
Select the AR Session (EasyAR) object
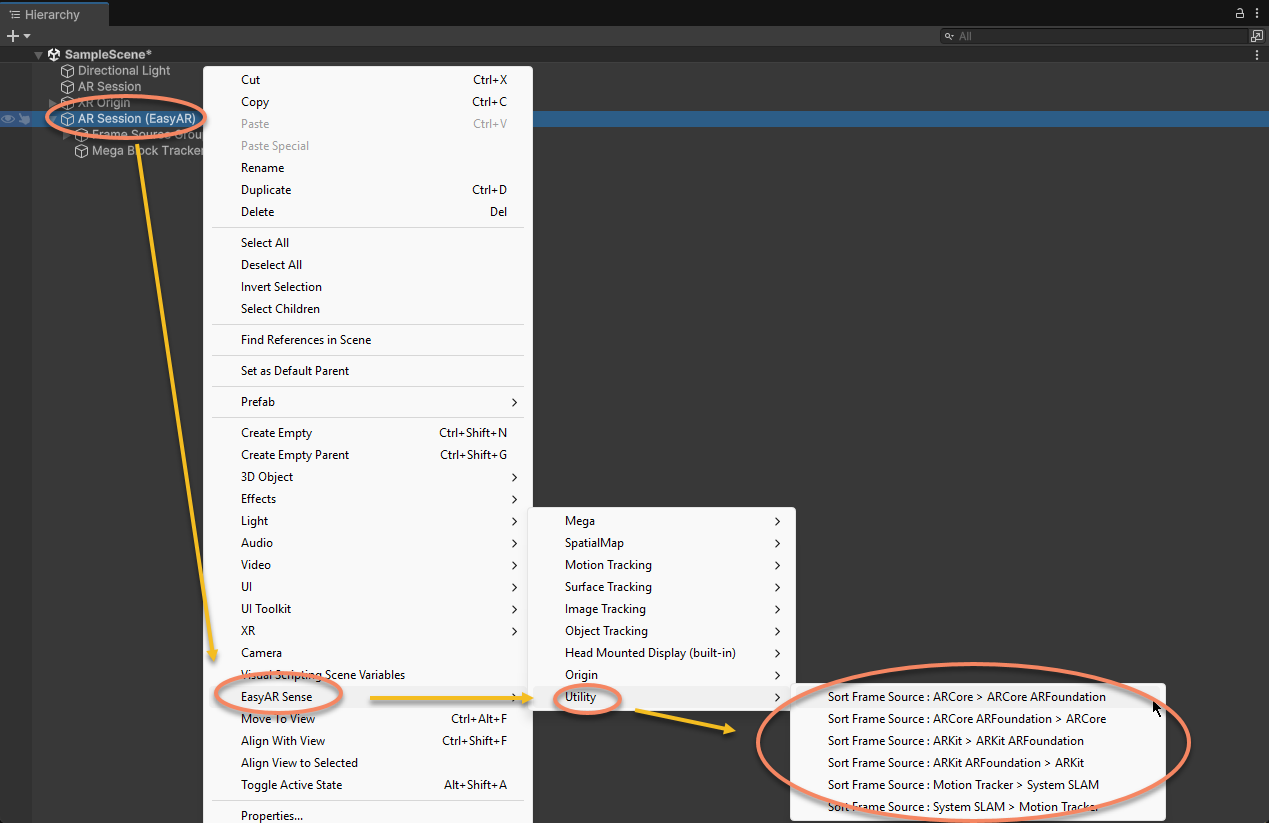coord(136,119)
